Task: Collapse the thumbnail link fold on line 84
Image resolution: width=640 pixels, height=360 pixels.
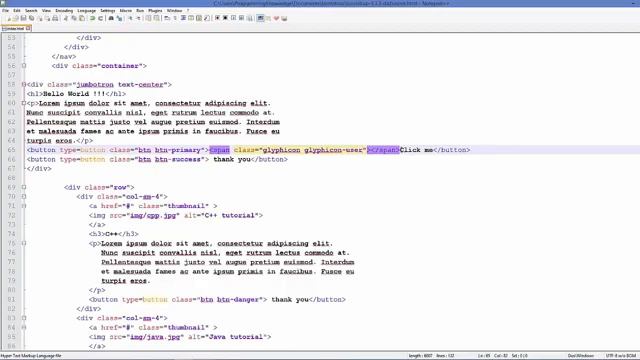Action: [x=24, y=327]
